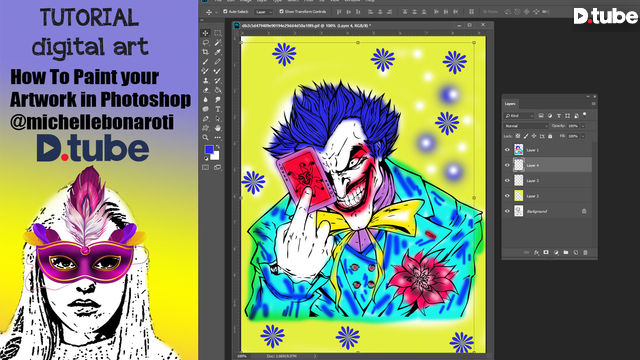
Task: Click the link layers icon
Action: click(x=527, y=253)
